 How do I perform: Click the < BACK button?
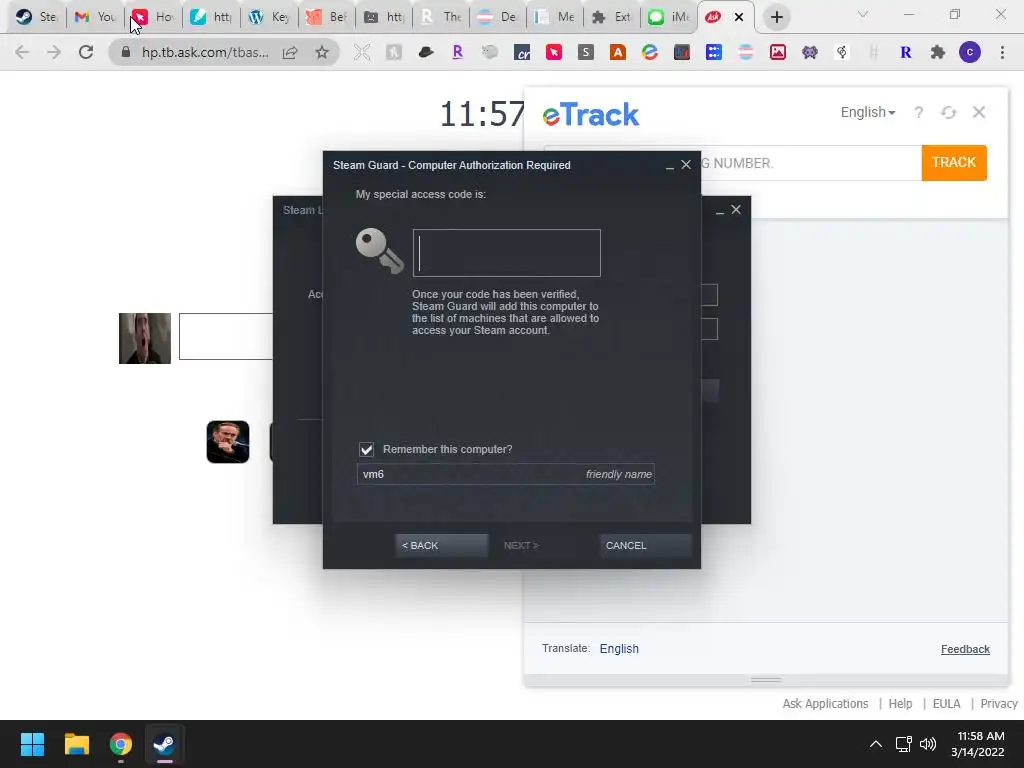(441, 545)
